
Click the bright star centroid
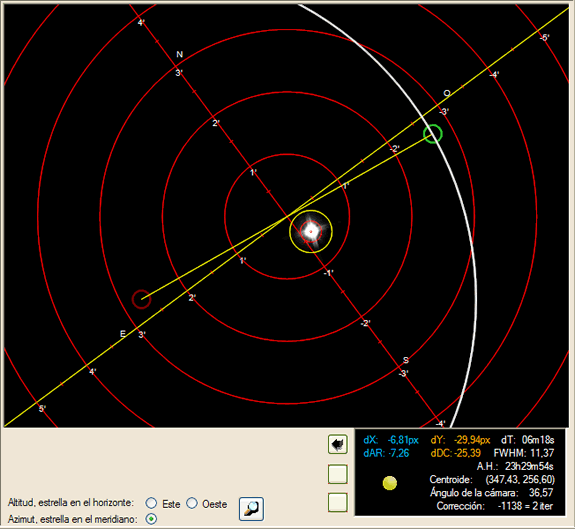tap(311, 231)
